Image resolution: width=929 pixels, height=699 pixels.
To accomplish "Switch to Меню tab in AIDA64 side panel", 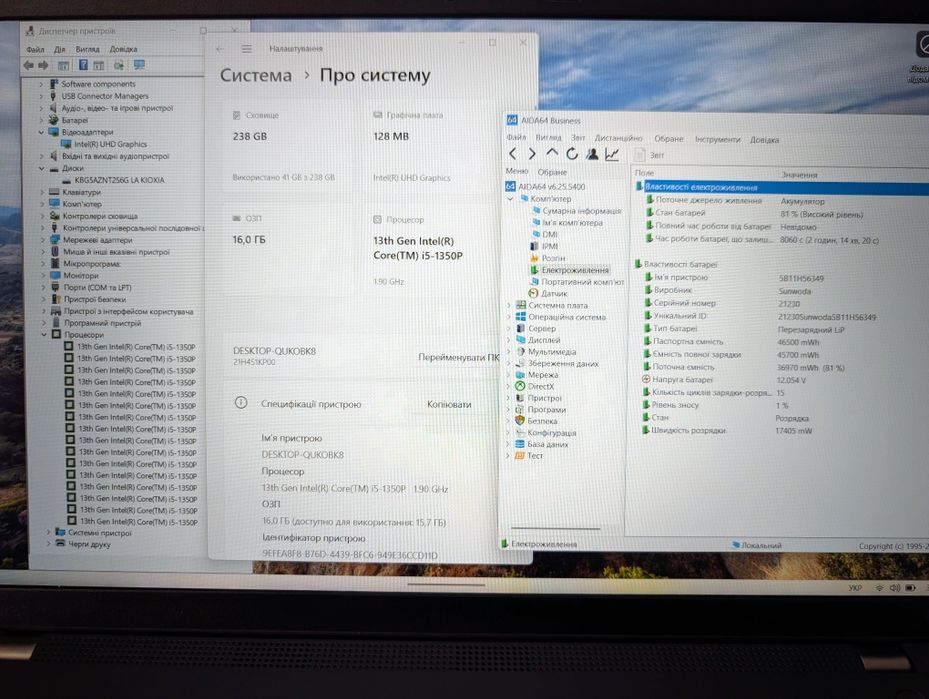I will click(517, 171).
